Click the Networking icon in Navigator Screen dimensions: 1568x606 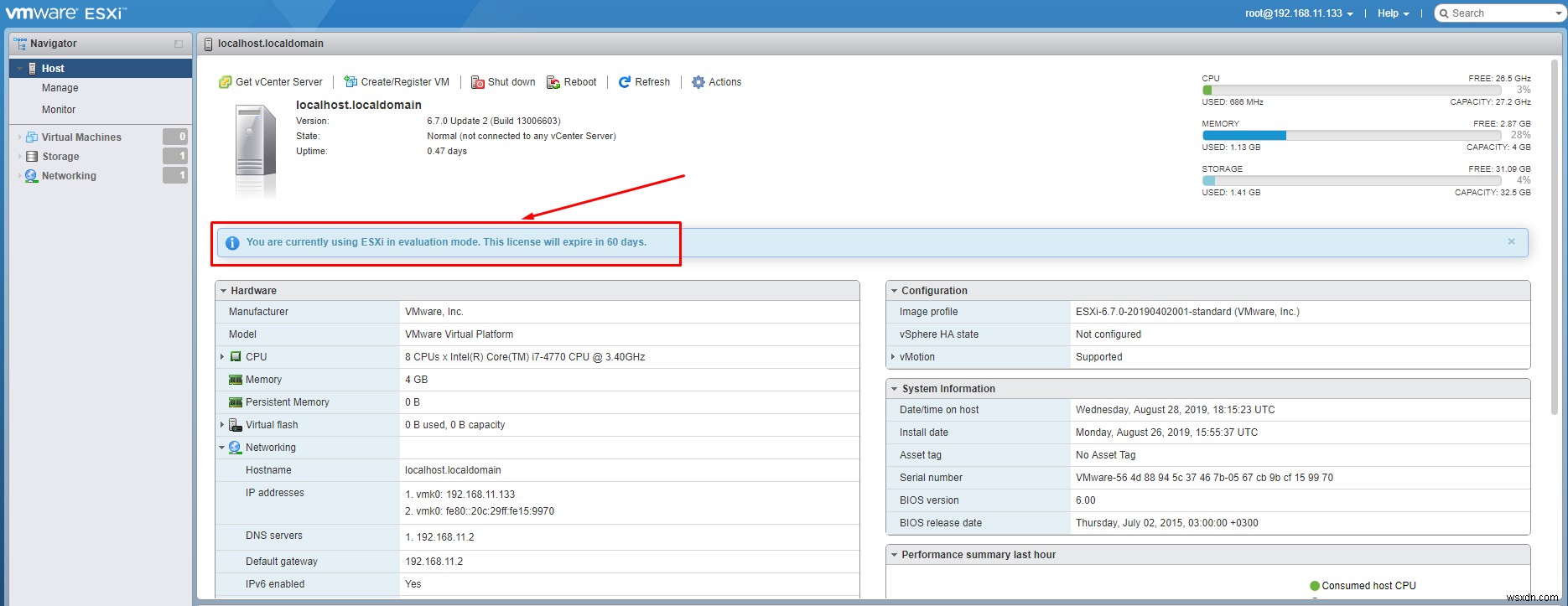32,176
